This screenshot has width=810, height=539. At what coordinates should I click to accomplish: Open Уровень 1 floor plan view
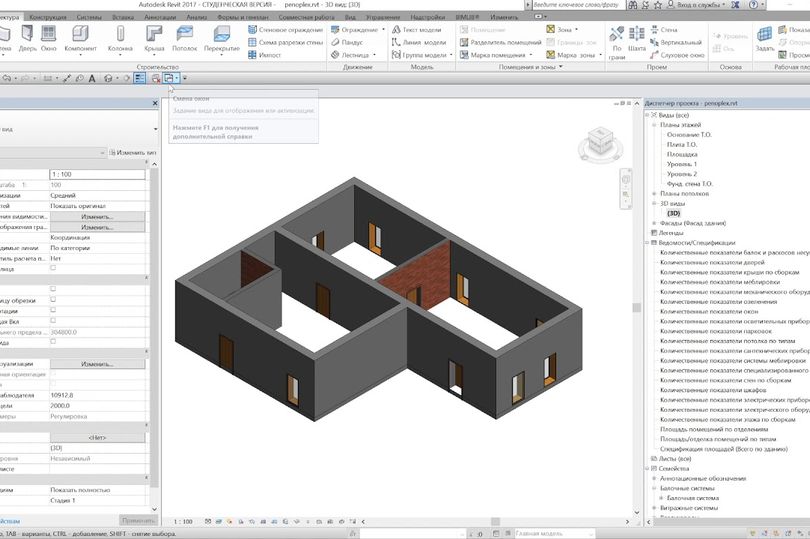tap(682, 164)
